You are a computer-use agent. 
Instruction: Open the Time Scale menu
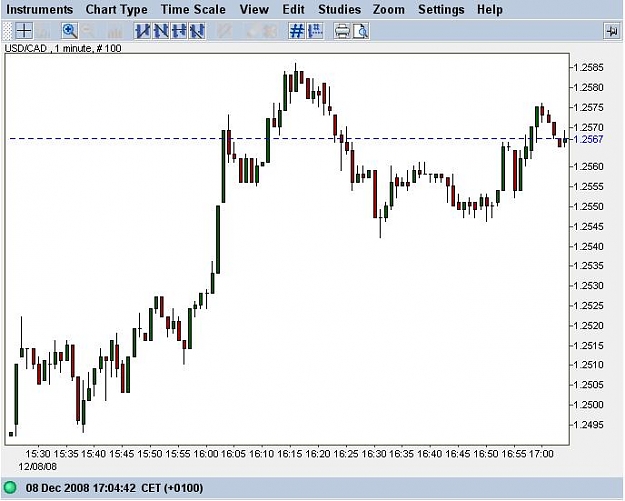[193, 10]
